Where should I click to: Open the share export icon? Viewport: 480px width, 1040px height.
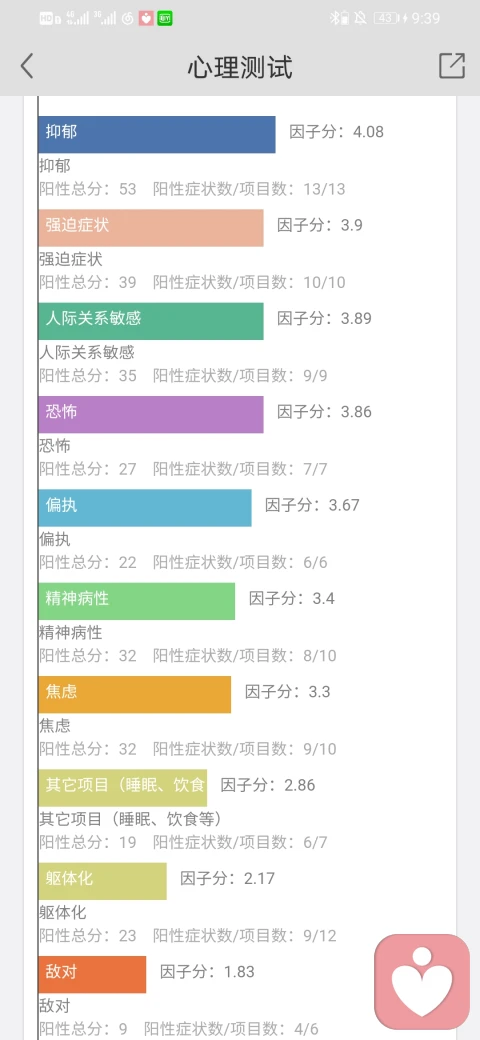(451, 66)
